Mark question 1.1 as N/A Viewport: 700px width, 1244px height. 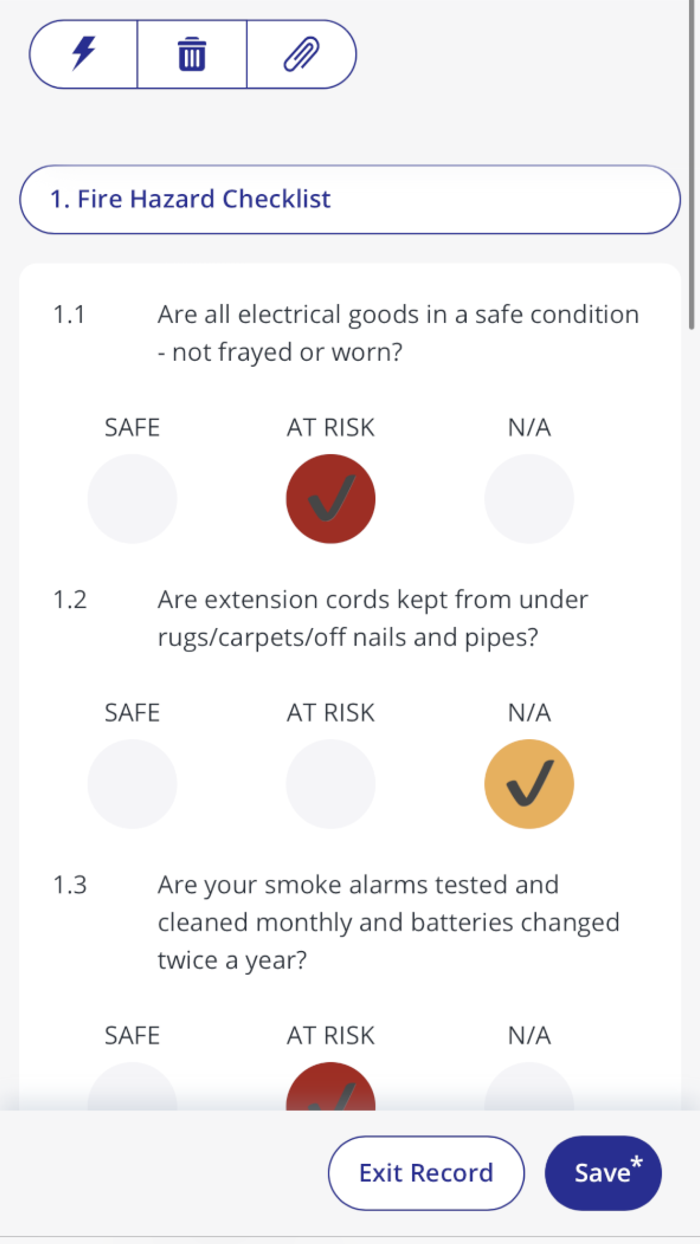point(528,498)
